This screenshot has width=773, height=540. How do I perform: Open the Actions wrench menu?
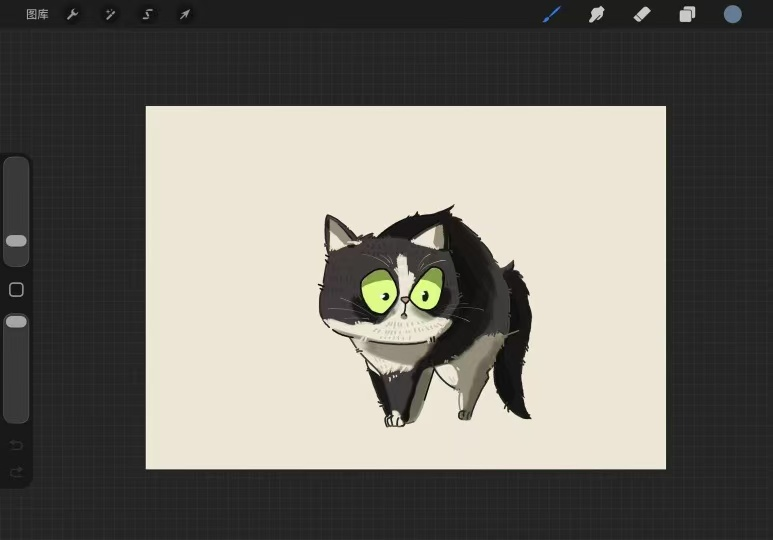pos(73,15)
